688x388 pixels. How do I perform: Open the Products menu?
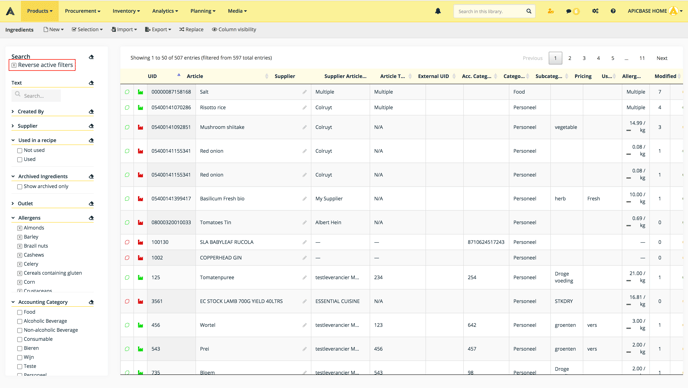click(x=39, y=11)
